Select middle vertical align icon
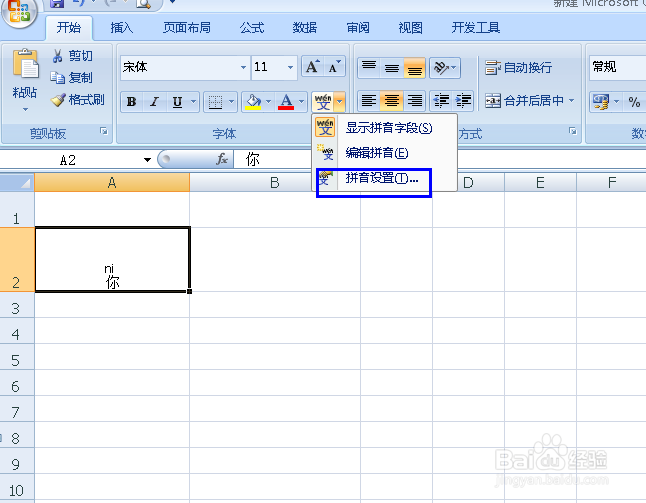The height and width of the screenshot is (503, 646). point(392,67)
